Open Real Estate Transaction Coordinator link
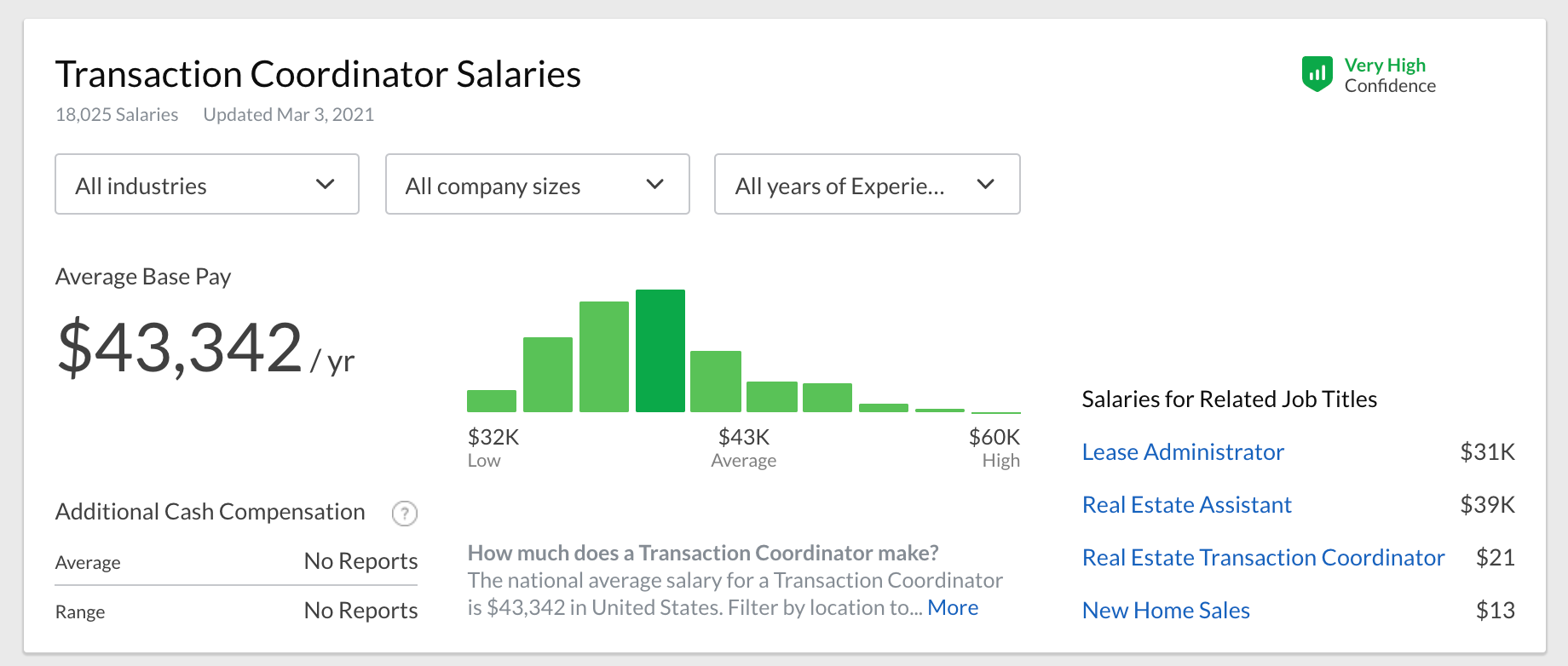Screen dimensions: 1568x666 1264,558
